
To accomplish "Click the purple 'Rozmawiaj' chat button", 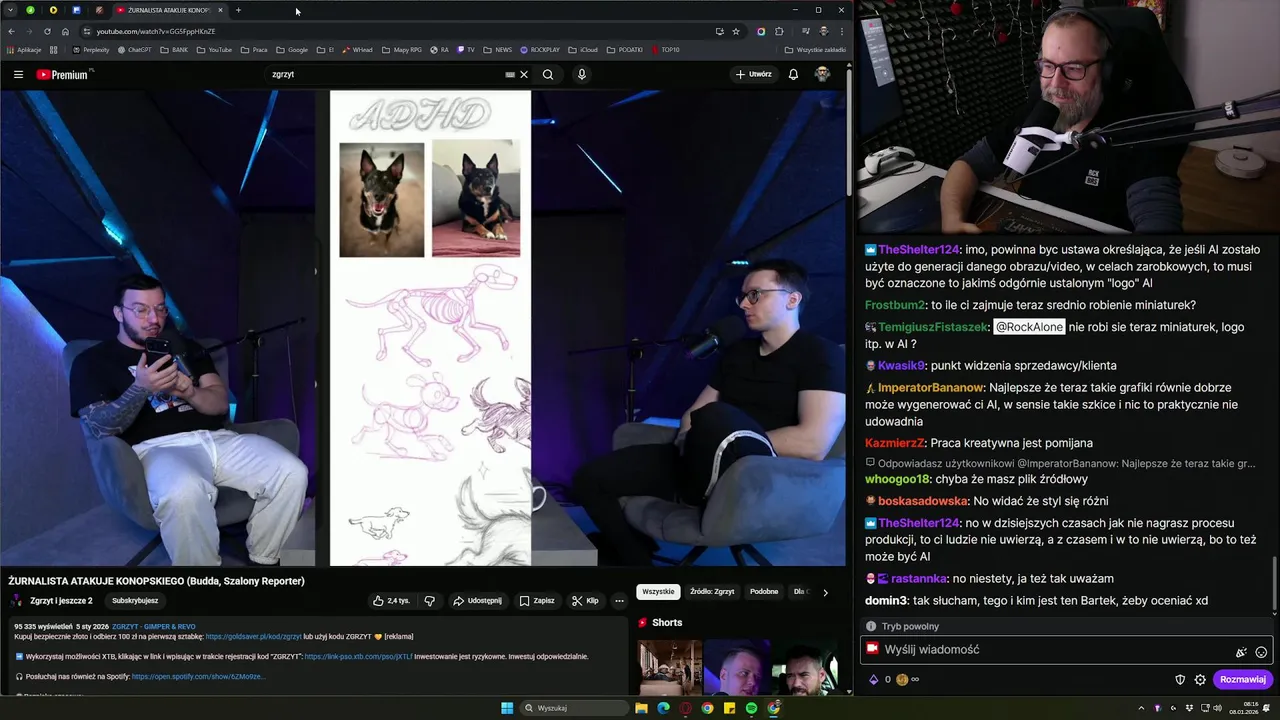I will point(1243,680).
